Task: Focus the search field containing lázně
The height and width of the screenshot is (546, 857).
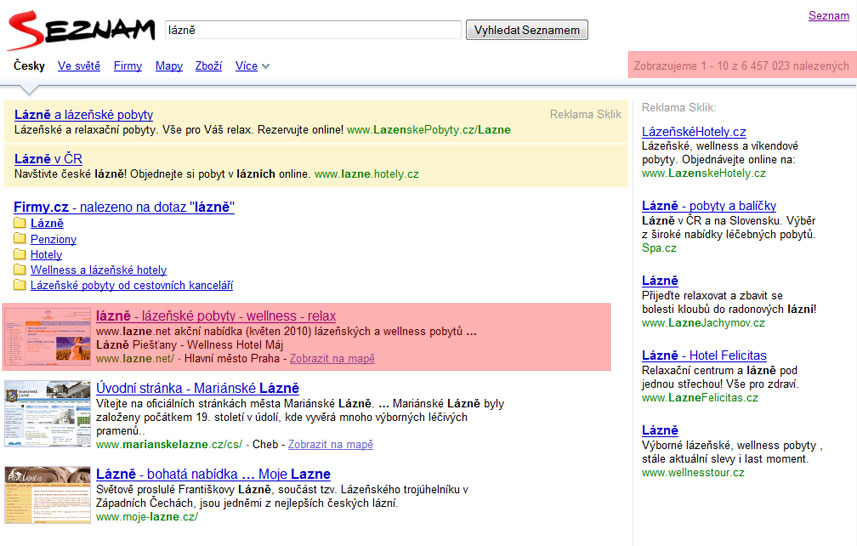Action: 313,30
